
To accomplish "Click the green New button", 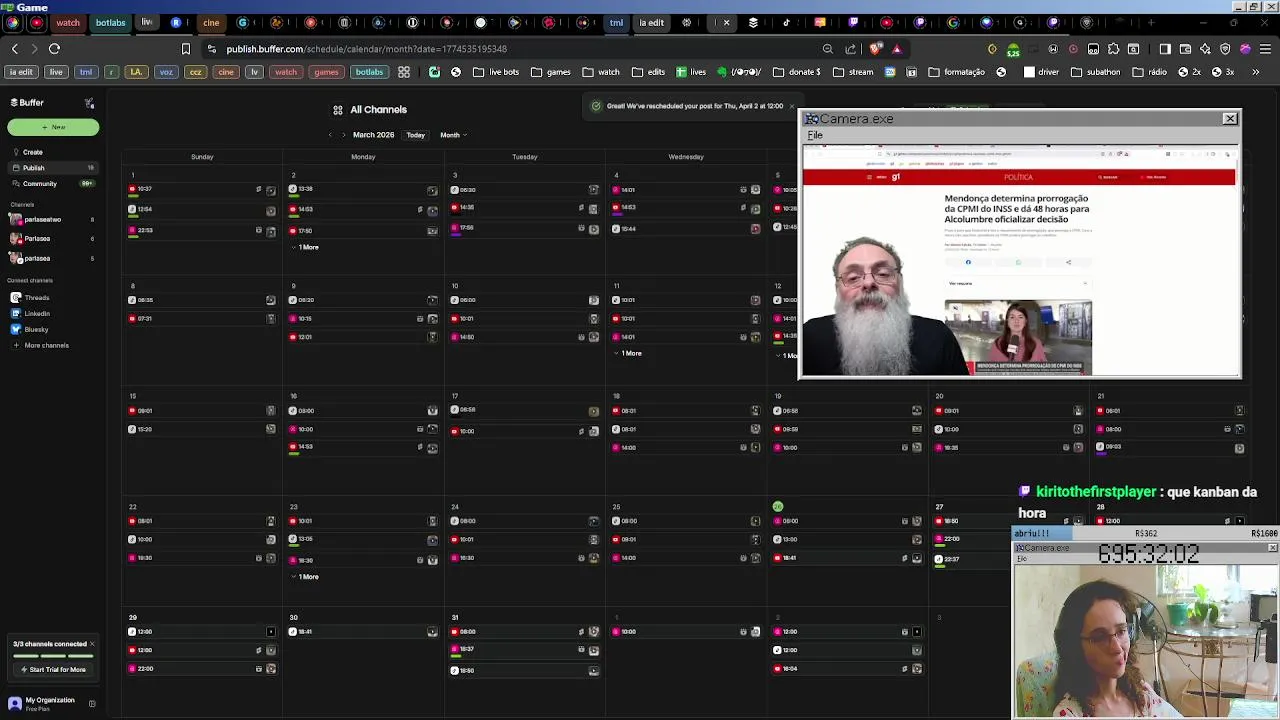I will 53,127.
